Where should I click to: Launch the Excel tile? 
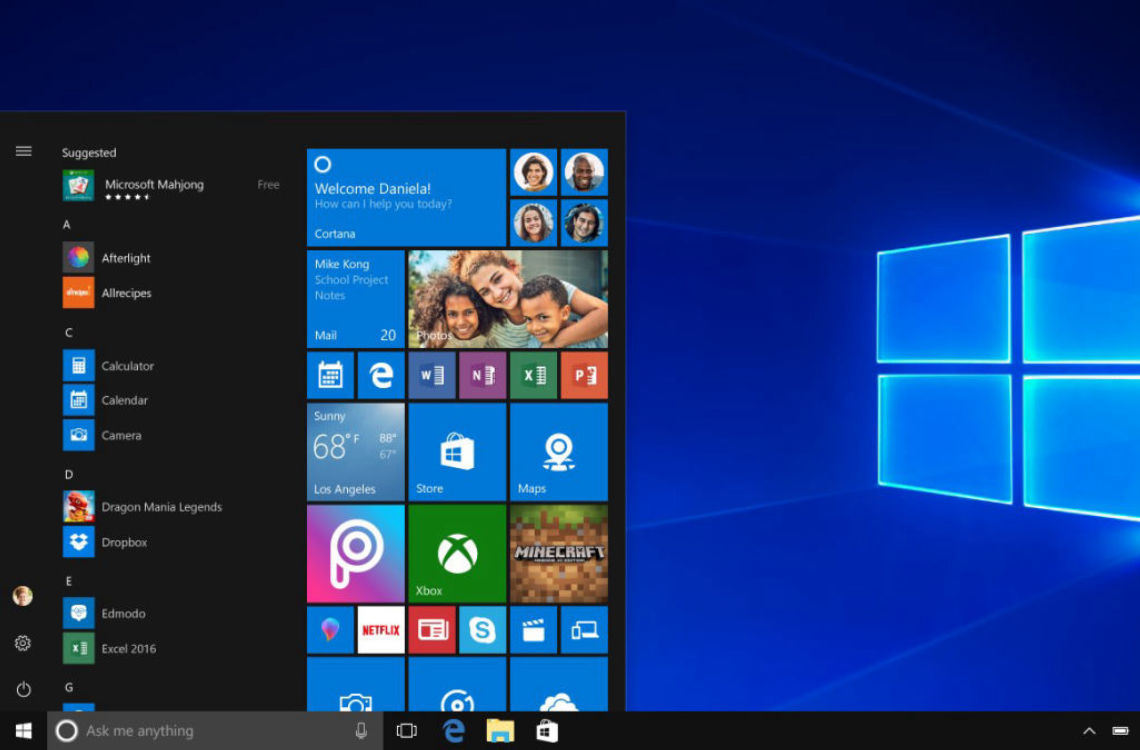coord(533,375)
